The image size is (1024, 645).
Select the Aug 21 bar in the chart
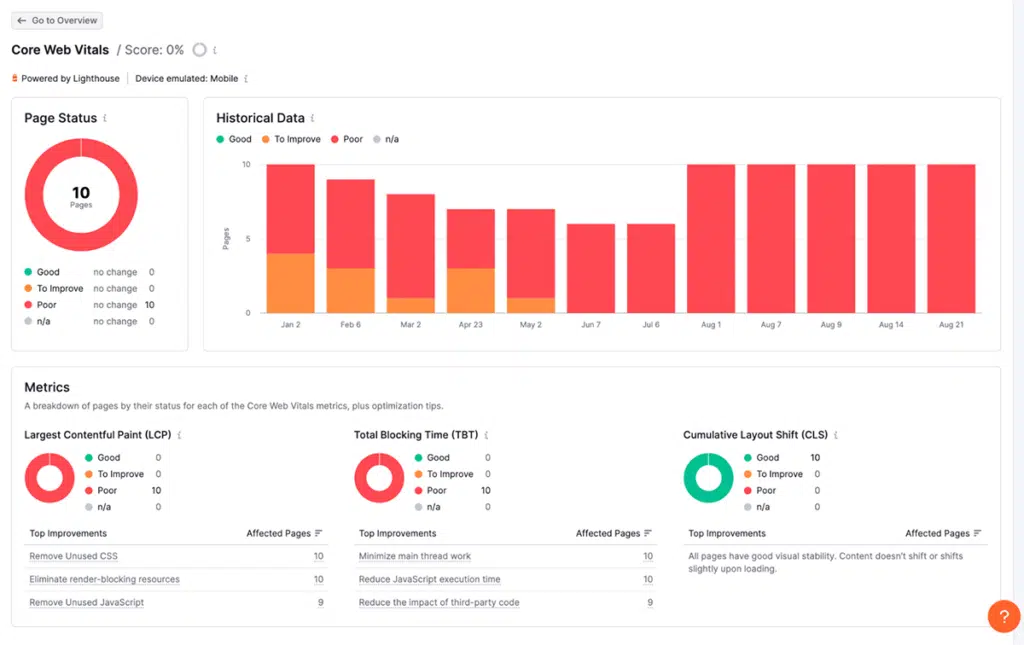click(x=950, y=238)
